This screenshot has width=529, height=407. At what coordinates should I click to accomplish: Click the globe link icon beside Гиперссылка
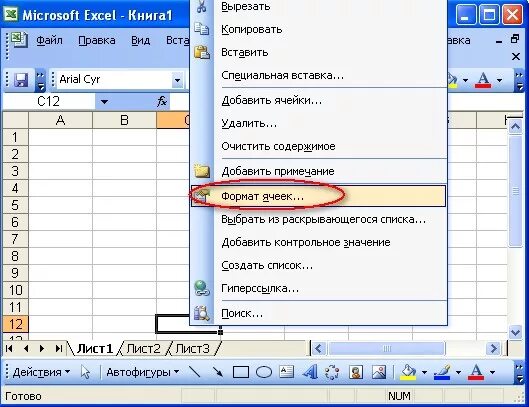pyautogui.click(x=202, y=289)
